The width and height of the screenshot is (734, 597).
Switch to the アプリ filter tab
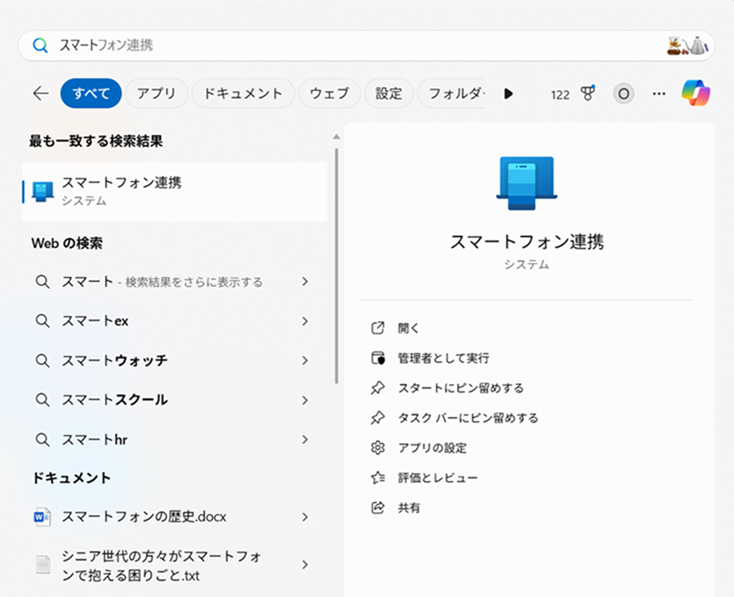pyautogui.click(x=156, y=93)
